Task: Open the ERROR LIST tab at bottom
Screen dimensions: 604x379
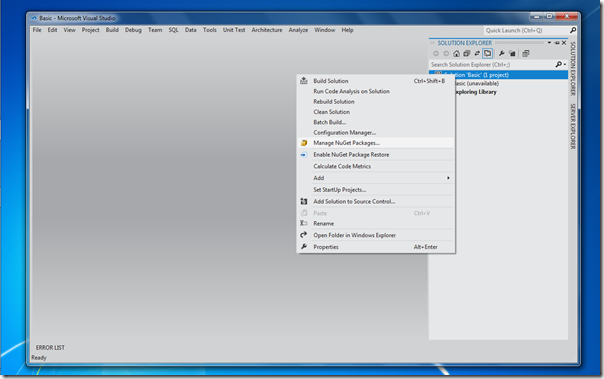Action: tap(50, 348)
